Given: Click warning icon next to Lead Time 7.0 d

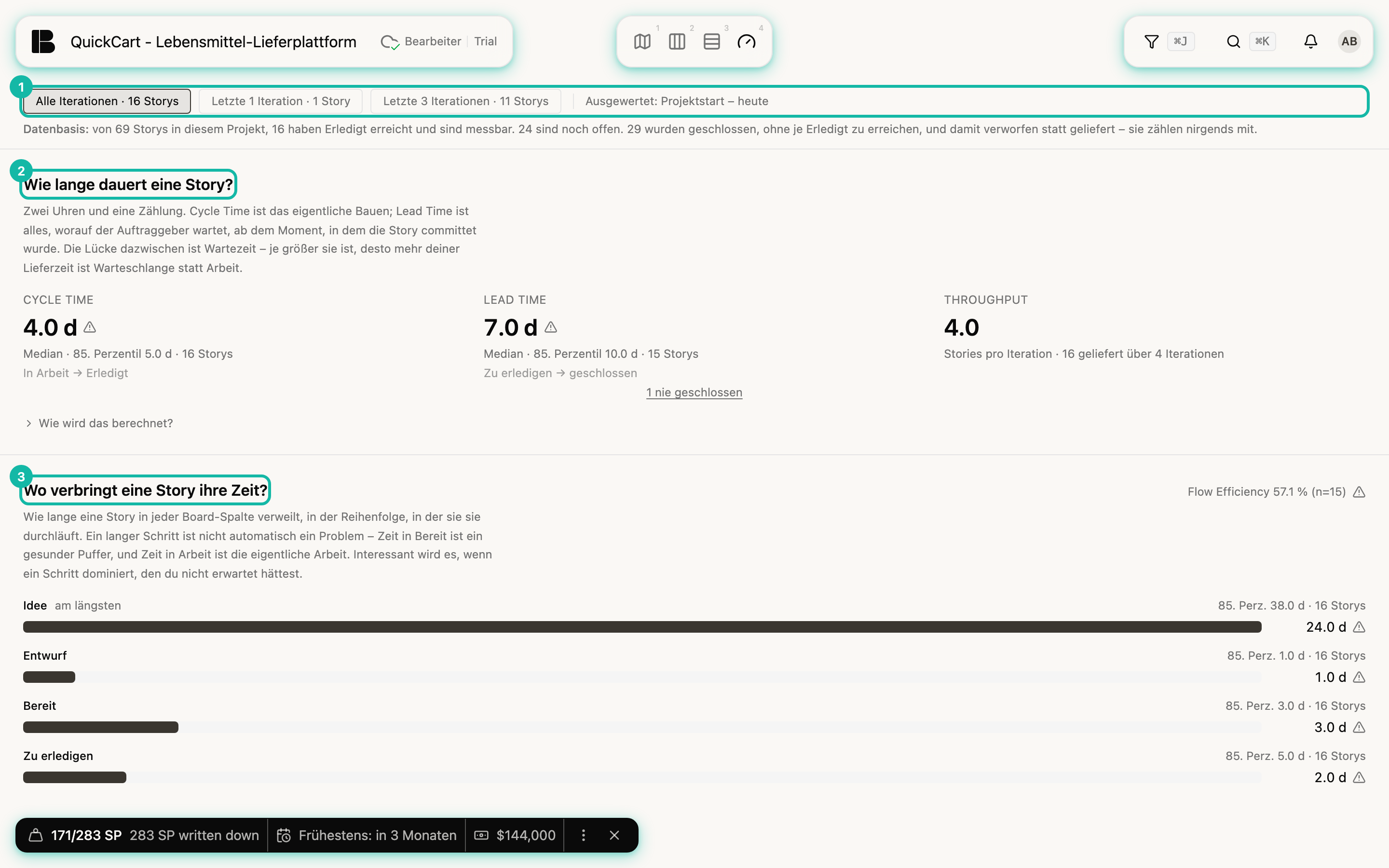Looking at the screenshot, I should point(550,327).
